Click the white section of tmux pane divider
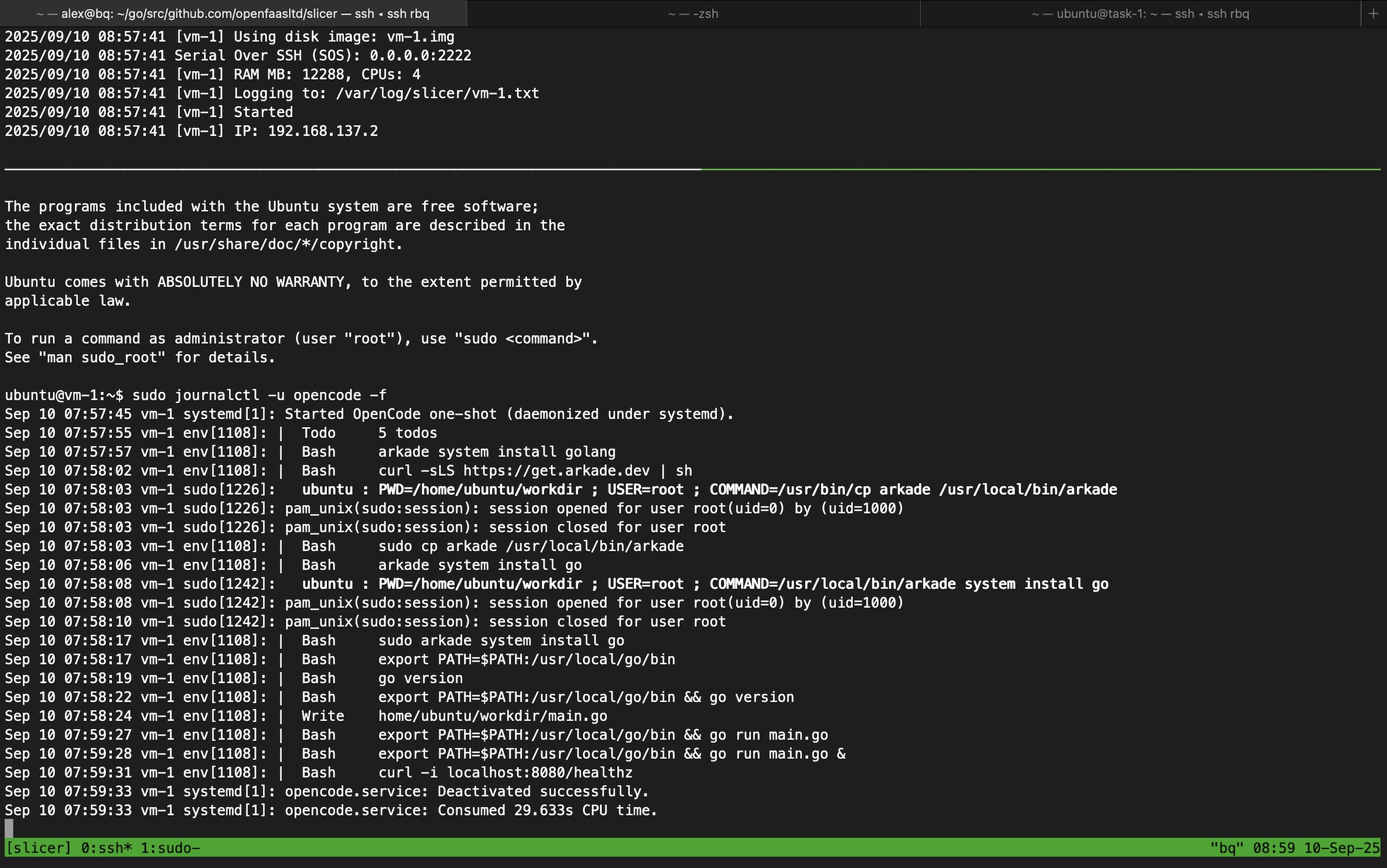1387x868 pixels. (x=352, y=169)
